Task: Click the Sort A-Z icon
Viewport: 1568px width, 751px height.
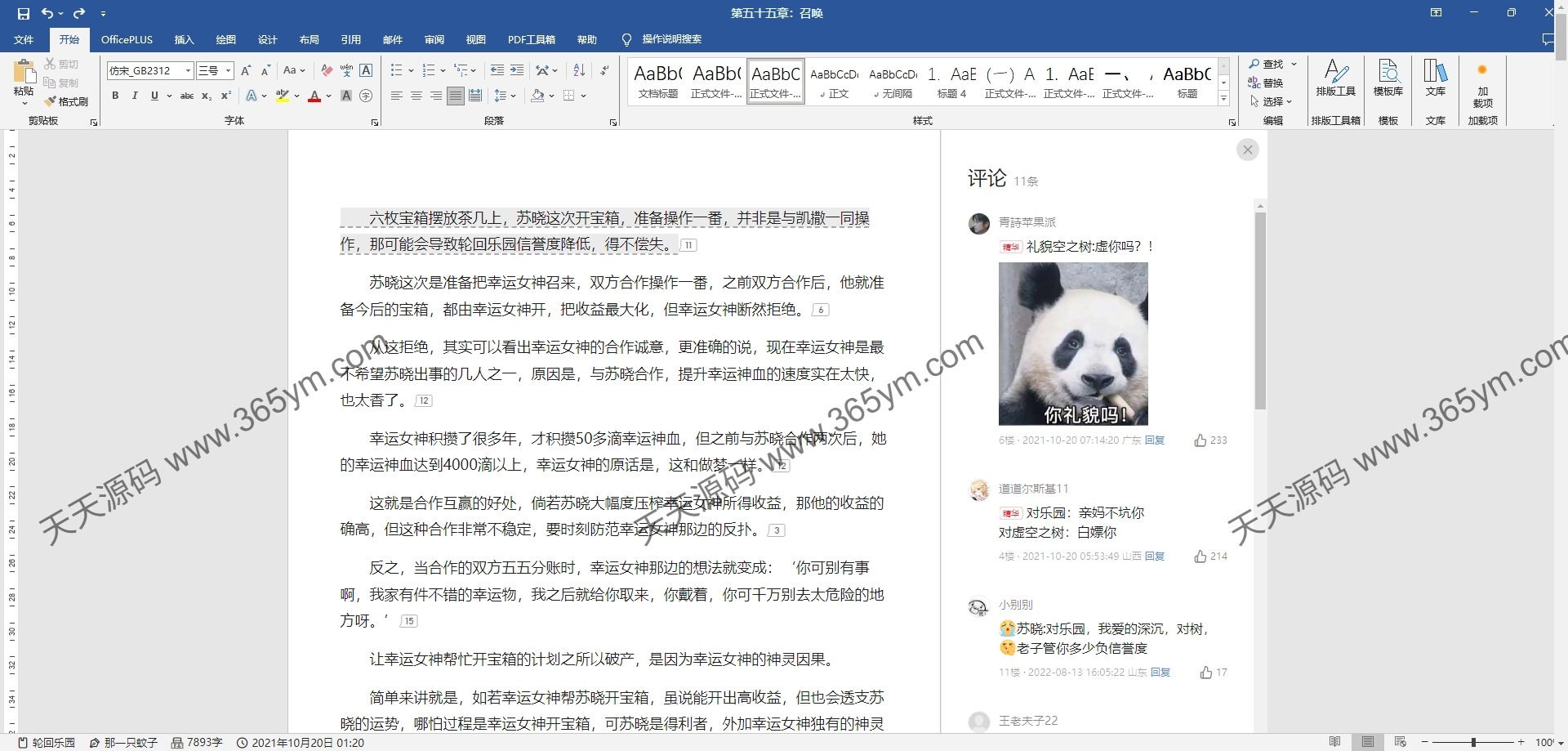Action: [579, 70]
